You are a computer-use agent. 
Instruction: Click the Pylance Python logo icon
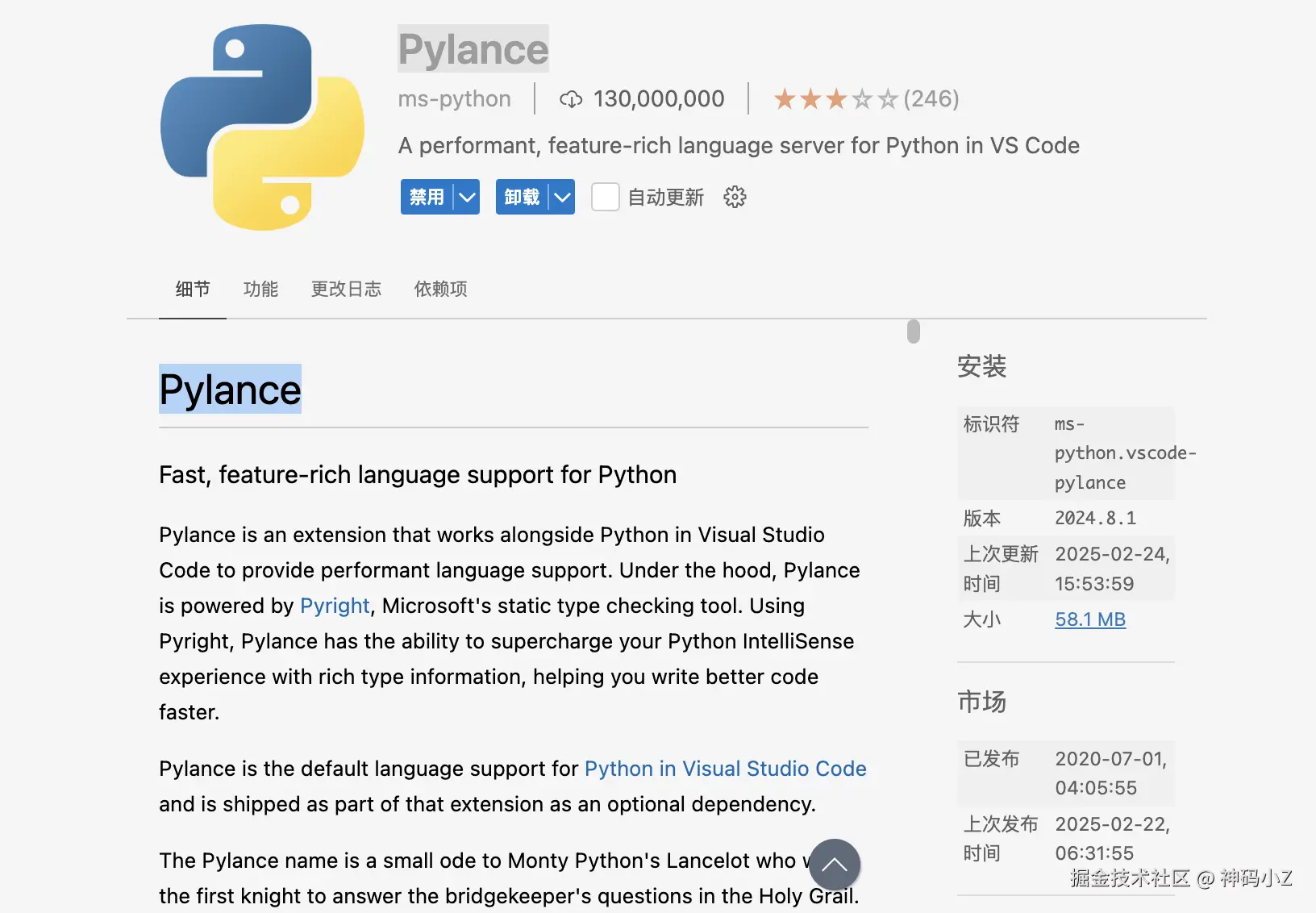[x=262, y=127]
